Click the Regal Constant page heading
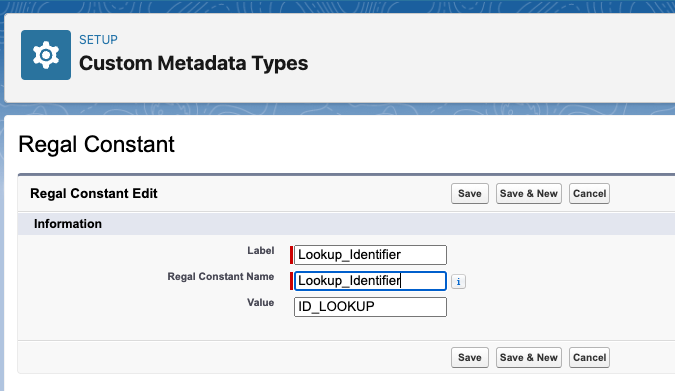This screenshot has width=675, height=391. click(96, 144)
